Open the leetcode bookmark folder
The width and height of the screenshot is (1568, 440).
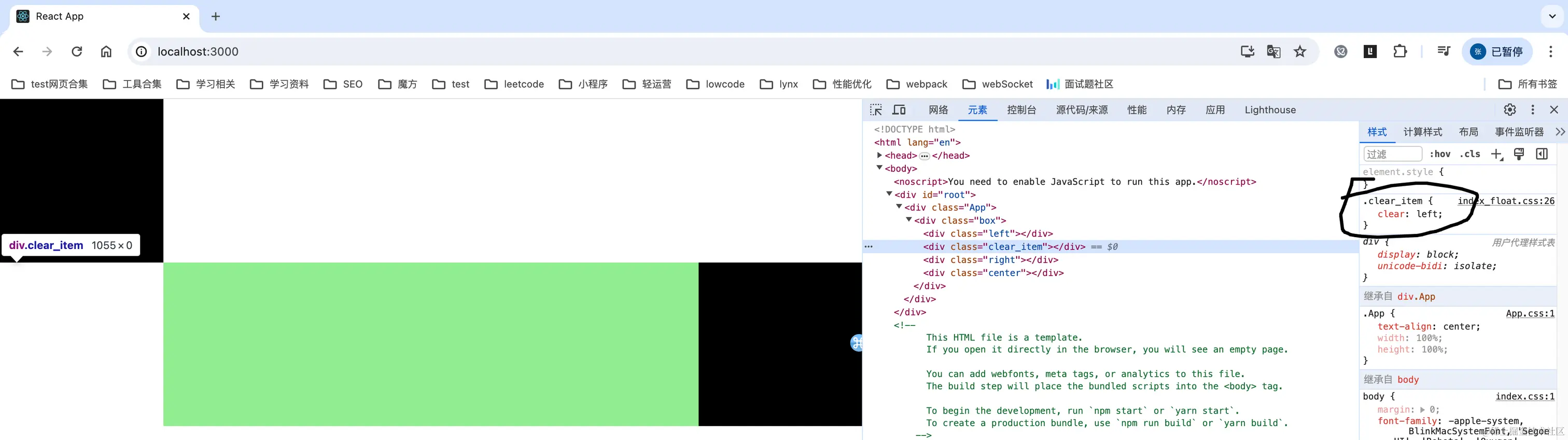(514, 84)
